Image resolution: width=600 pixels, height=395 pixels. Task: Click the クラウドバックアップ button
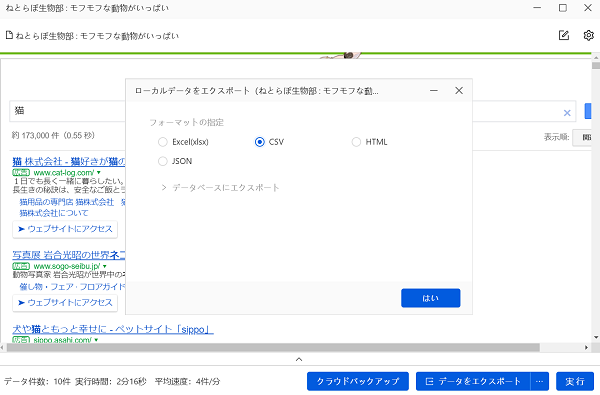point(358,381)
